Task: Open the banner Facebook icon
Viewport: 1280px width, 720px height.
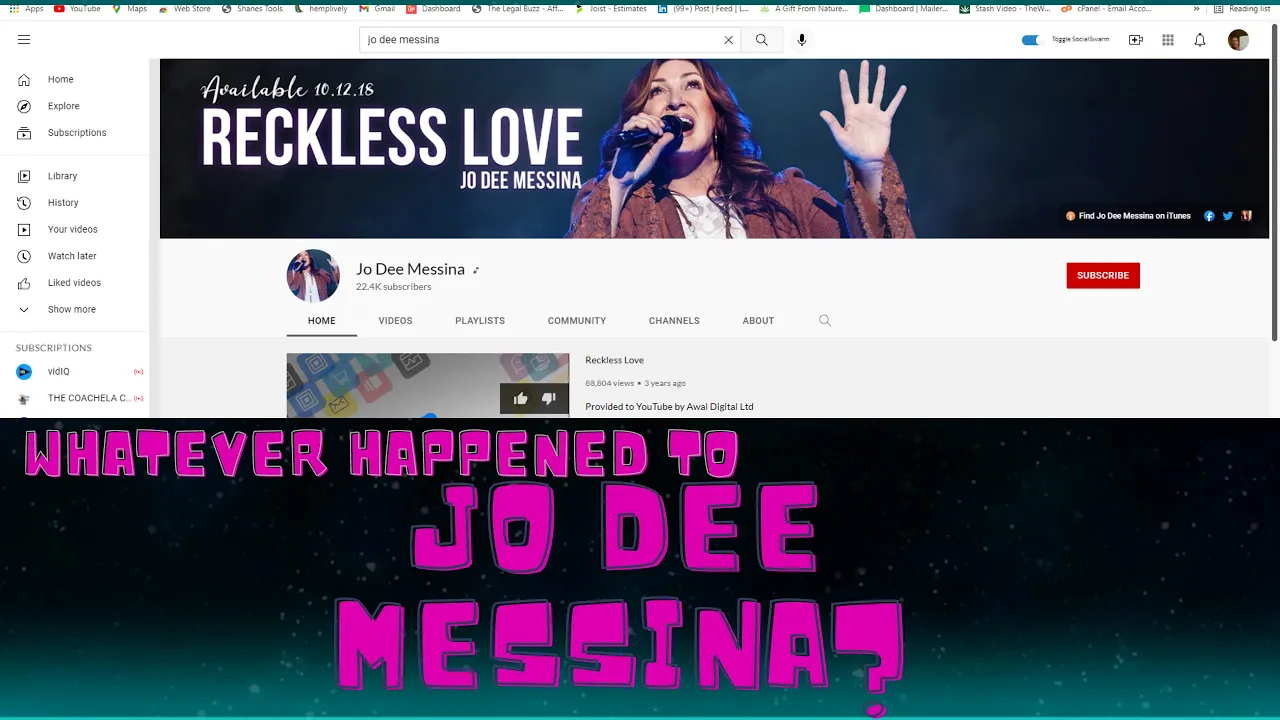Action: pyautogui.click(x=1209, y=216)
